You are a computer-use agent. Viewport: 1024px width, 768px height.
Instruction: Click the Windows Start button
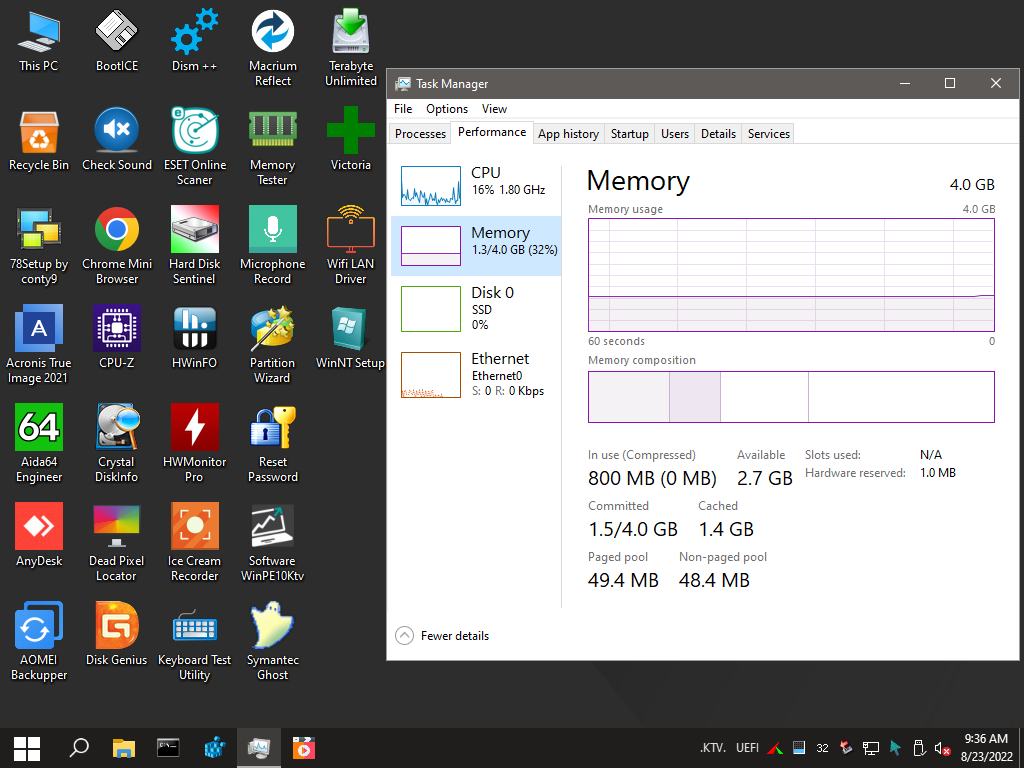pyautogui.click(x=27, y=747)
